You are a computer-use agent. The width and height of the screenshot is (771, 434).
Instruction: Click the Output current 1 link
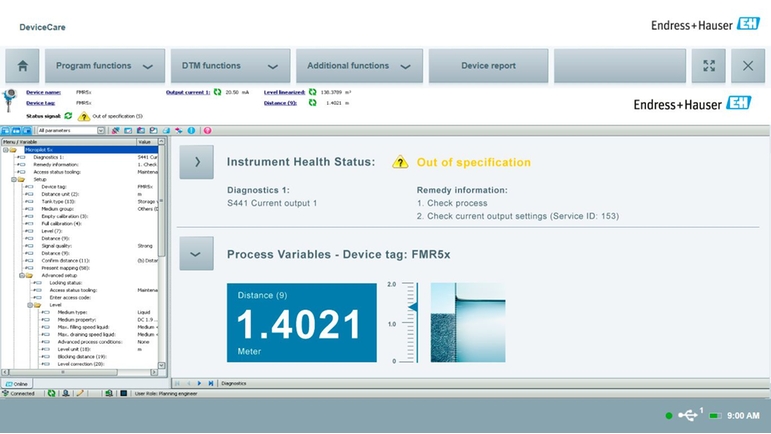pos(188,92)
